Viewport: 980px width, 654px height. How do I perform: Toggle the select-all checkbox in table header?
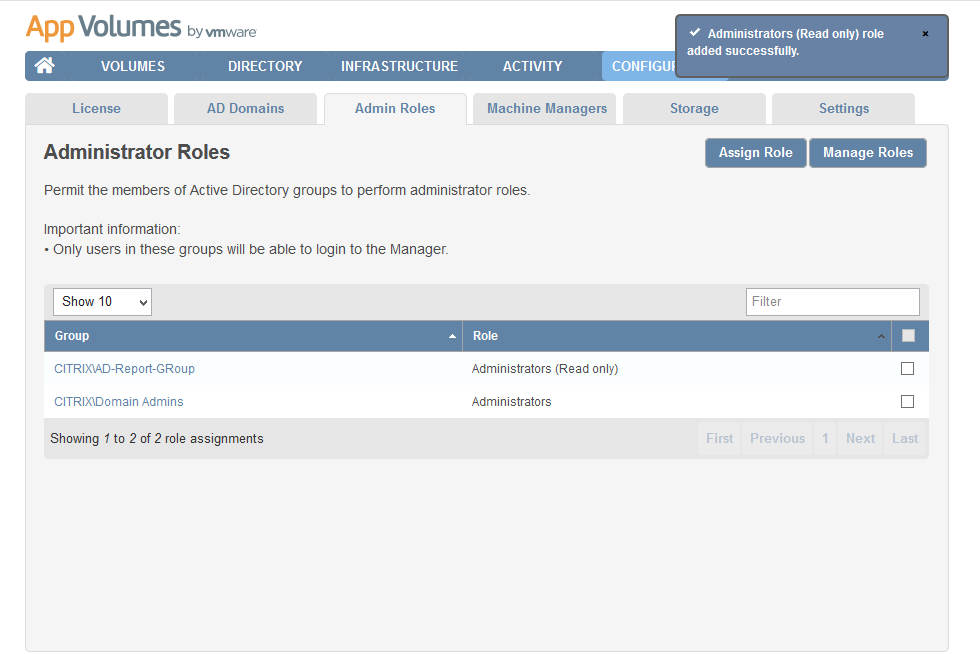tap(908, 336)
